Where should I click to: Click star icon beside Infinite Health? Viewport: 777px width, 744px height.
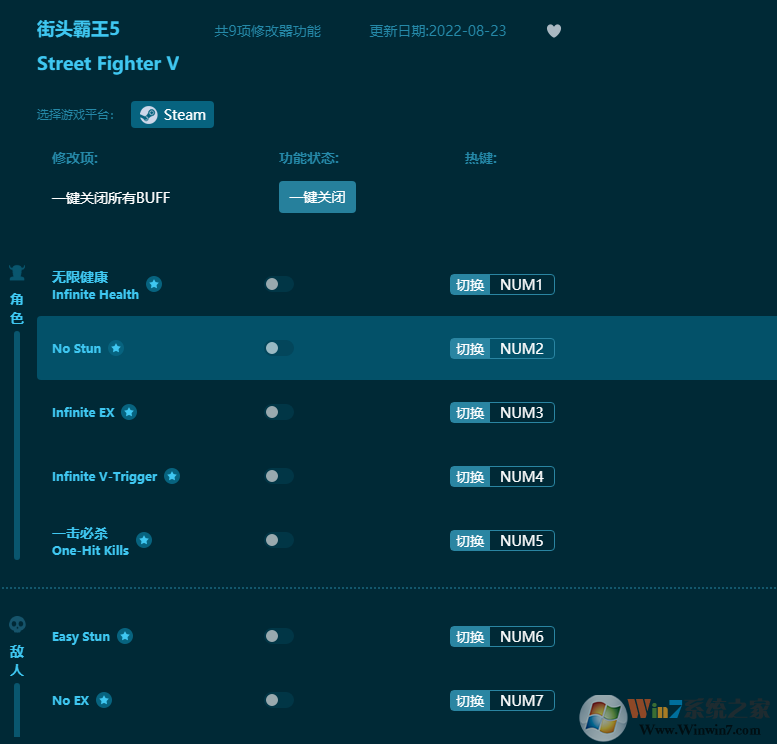tap(154, 284)
